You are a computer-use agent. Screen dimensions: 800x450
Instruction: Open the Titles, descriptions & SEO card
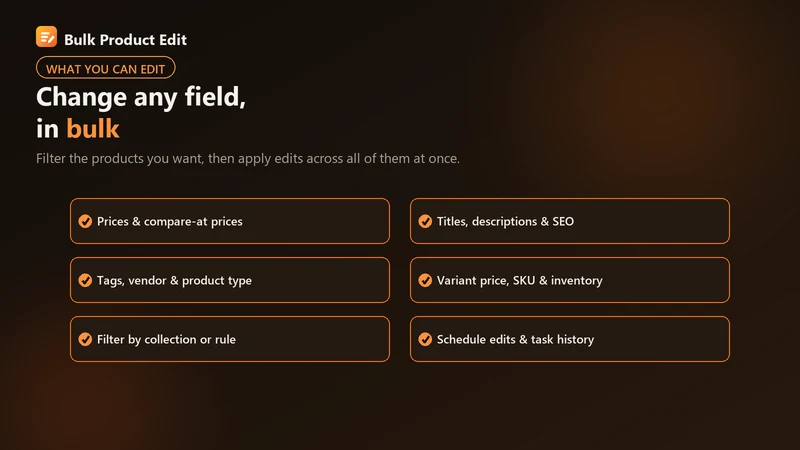point(570,221)
